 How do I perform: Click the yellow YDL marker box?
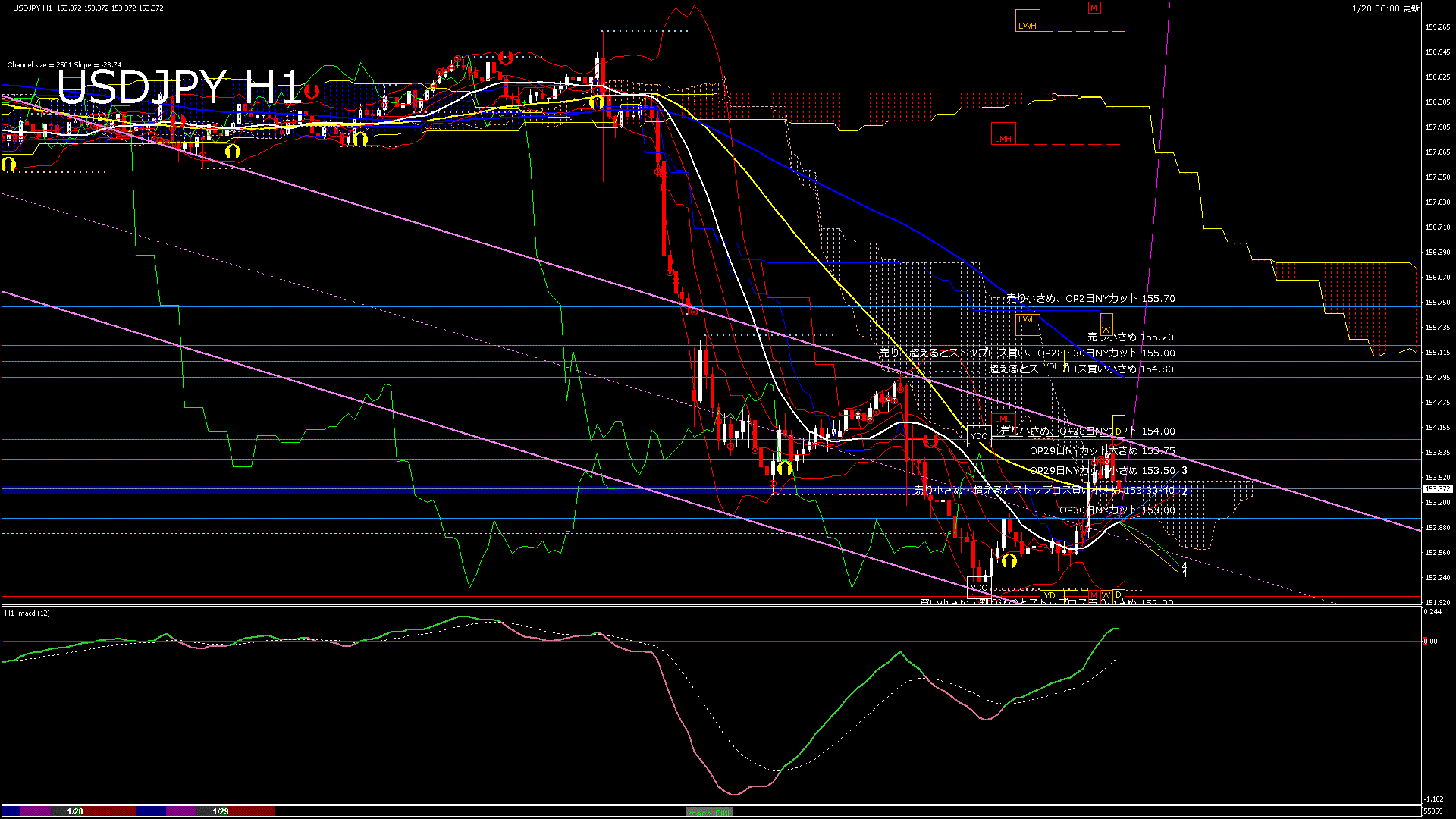coord(1051,595)
